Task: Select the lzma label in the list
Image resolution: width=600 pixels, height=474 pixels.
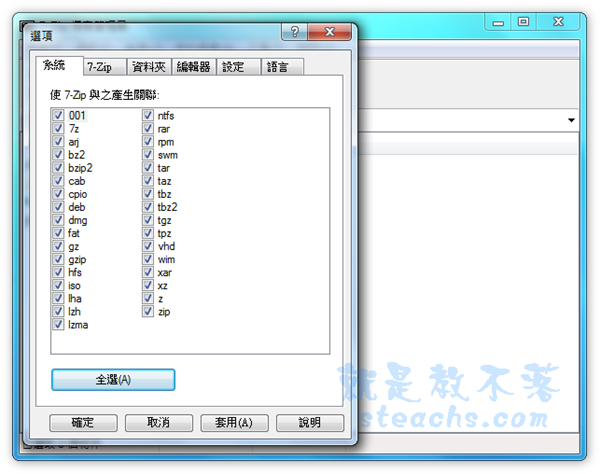Action: click(78, 325)
